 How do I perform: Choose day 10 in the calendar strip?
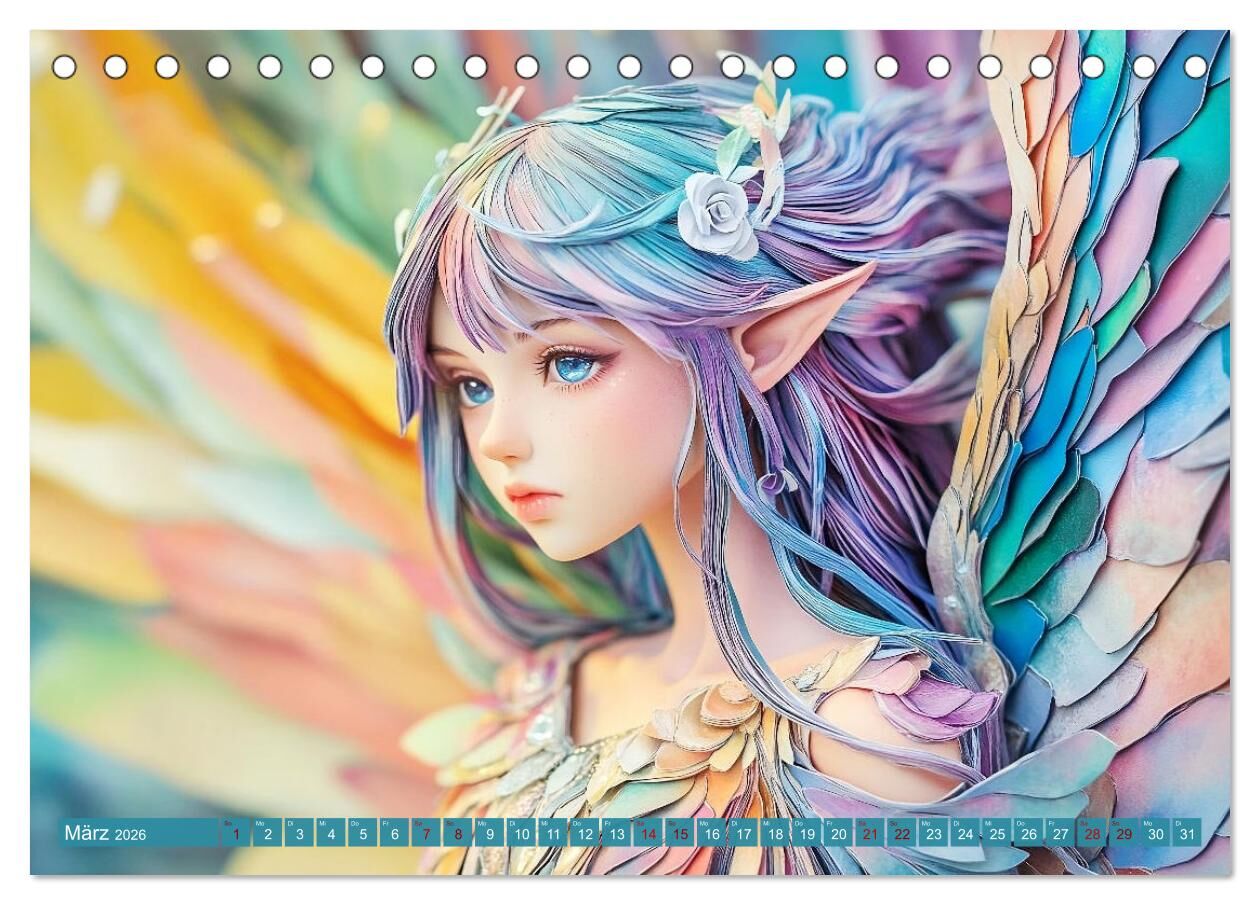pos(521,833)
